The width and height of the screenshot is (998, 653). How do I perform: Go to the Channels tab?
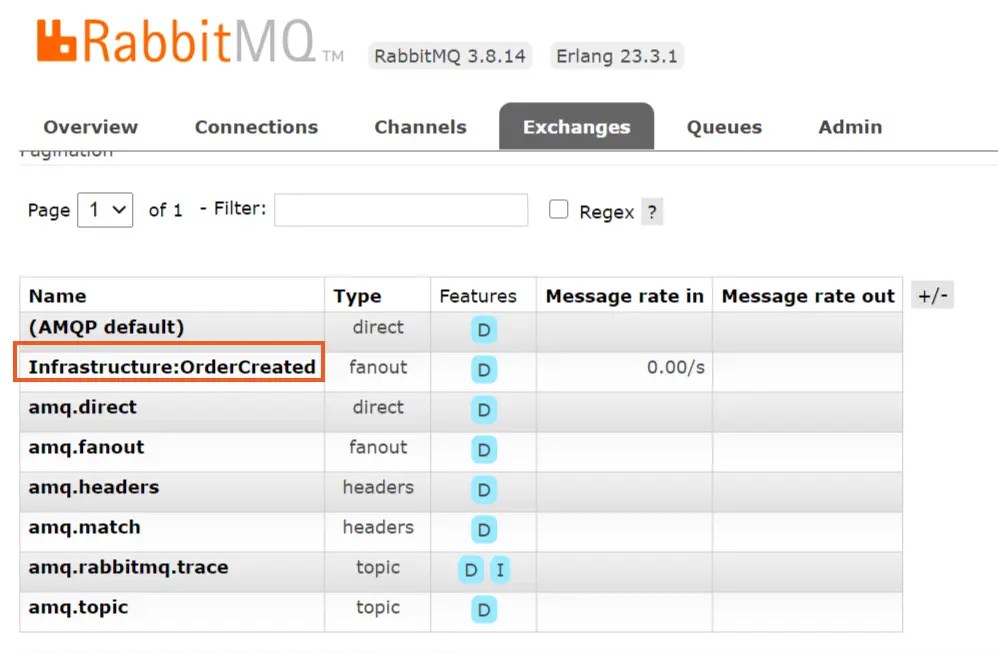(420, 127)
